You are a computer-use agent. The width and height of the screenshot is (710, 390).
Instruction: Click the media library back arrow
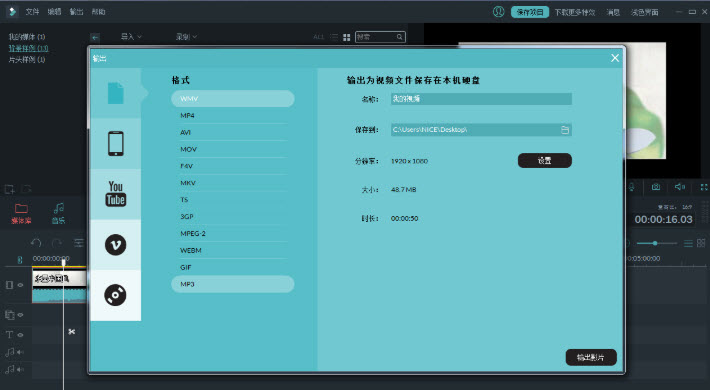coord(95,38)
